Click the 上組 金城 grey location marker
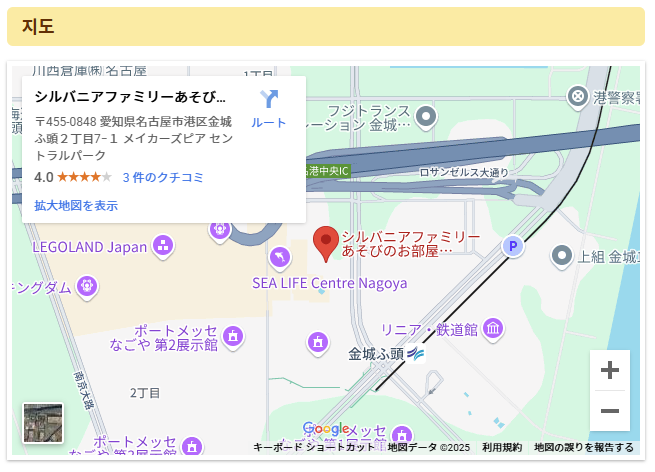655x472 pixels. click(562, 256)
